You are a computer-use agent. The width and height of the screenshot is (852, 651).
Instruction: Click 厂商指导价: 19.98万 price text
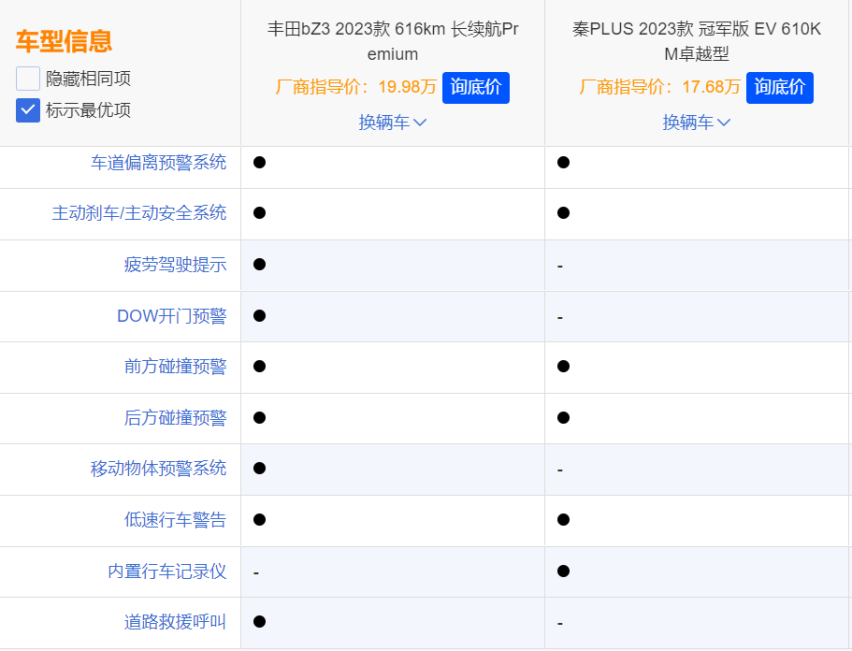(356, 87)
